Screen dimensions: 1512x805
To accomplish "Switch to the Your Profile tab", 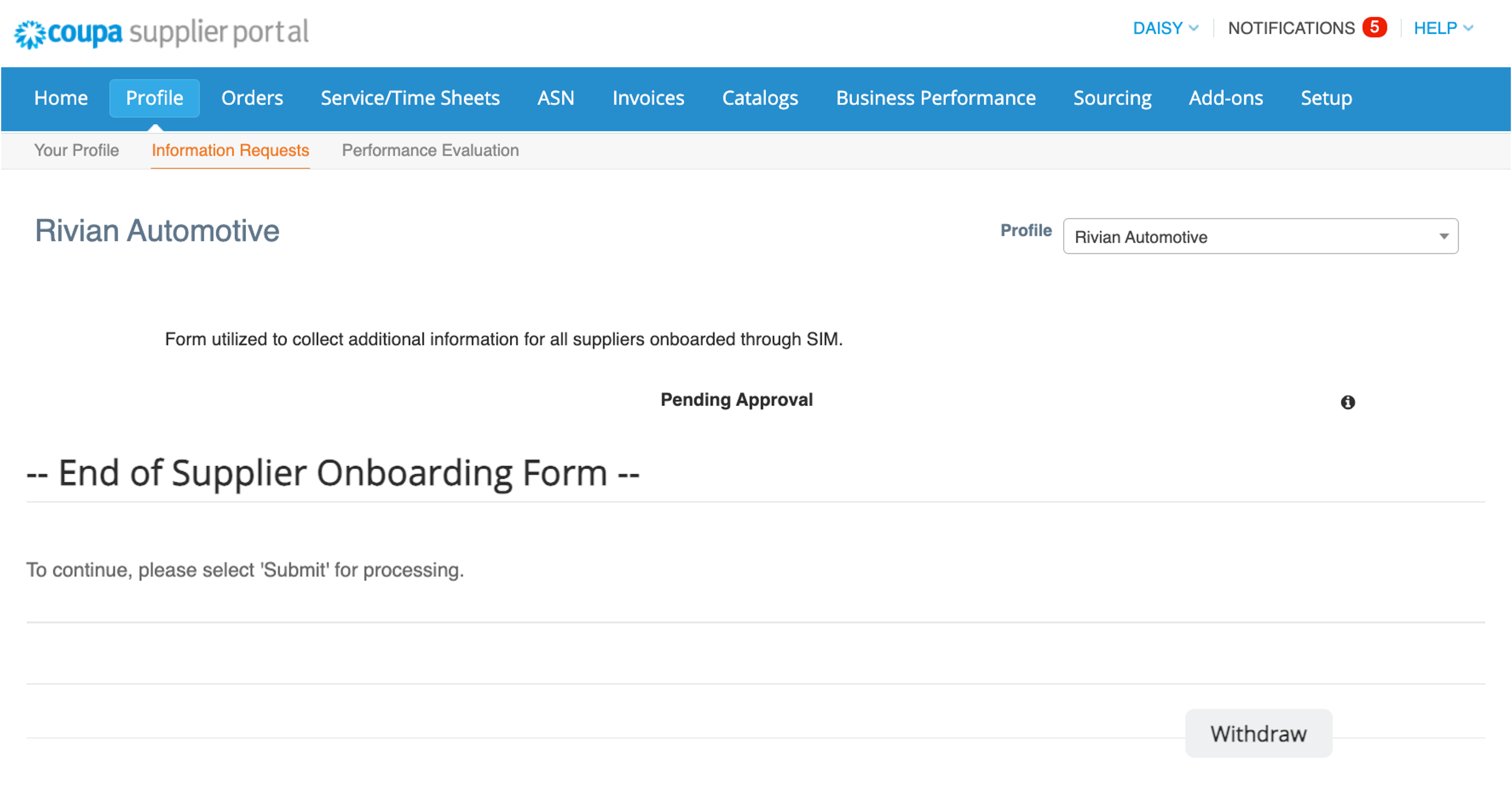I will point(76,150).
